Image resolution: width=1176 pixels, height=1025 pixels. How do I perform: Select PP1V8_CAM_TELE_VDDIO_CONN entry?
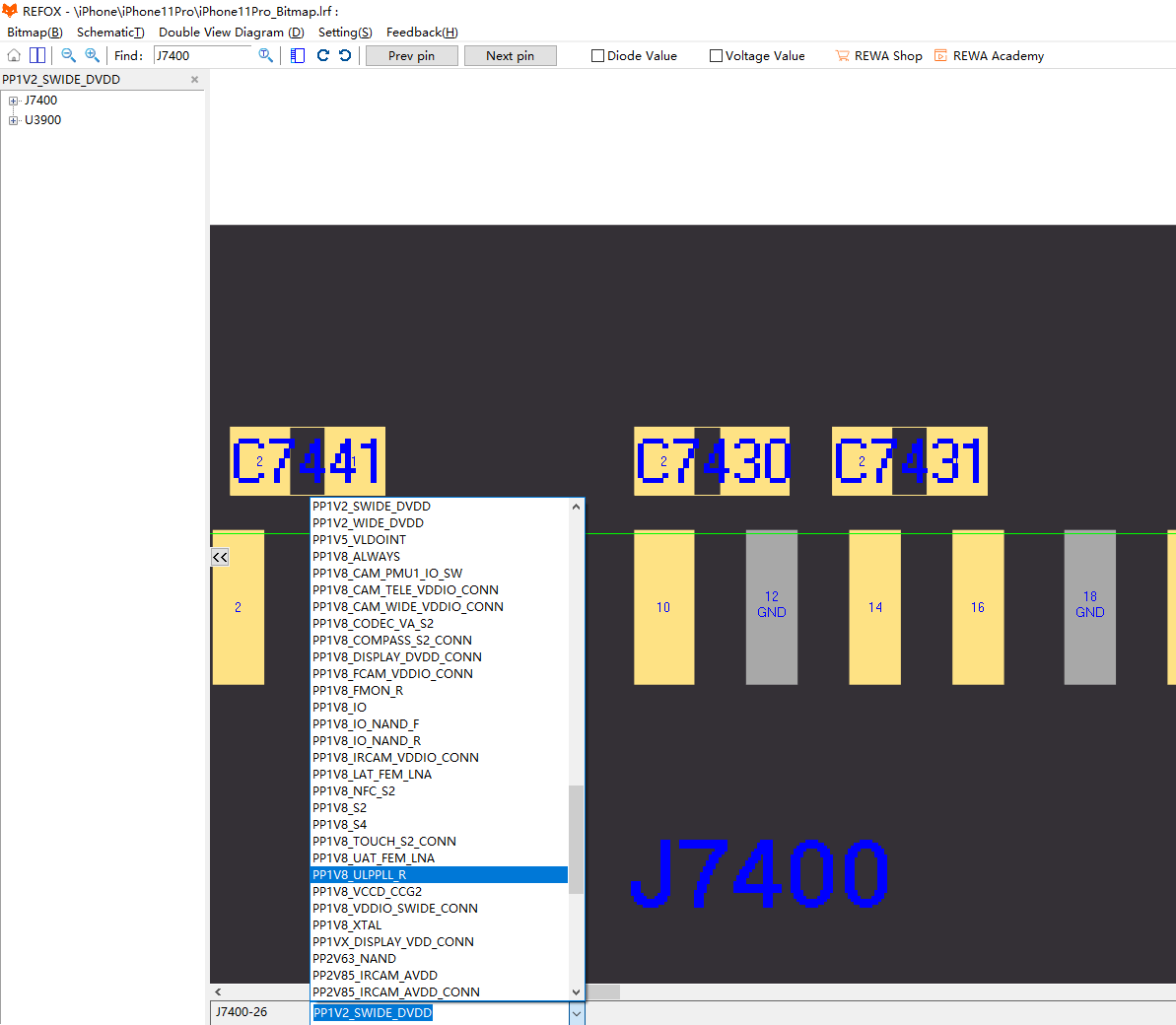click(439, 590)
